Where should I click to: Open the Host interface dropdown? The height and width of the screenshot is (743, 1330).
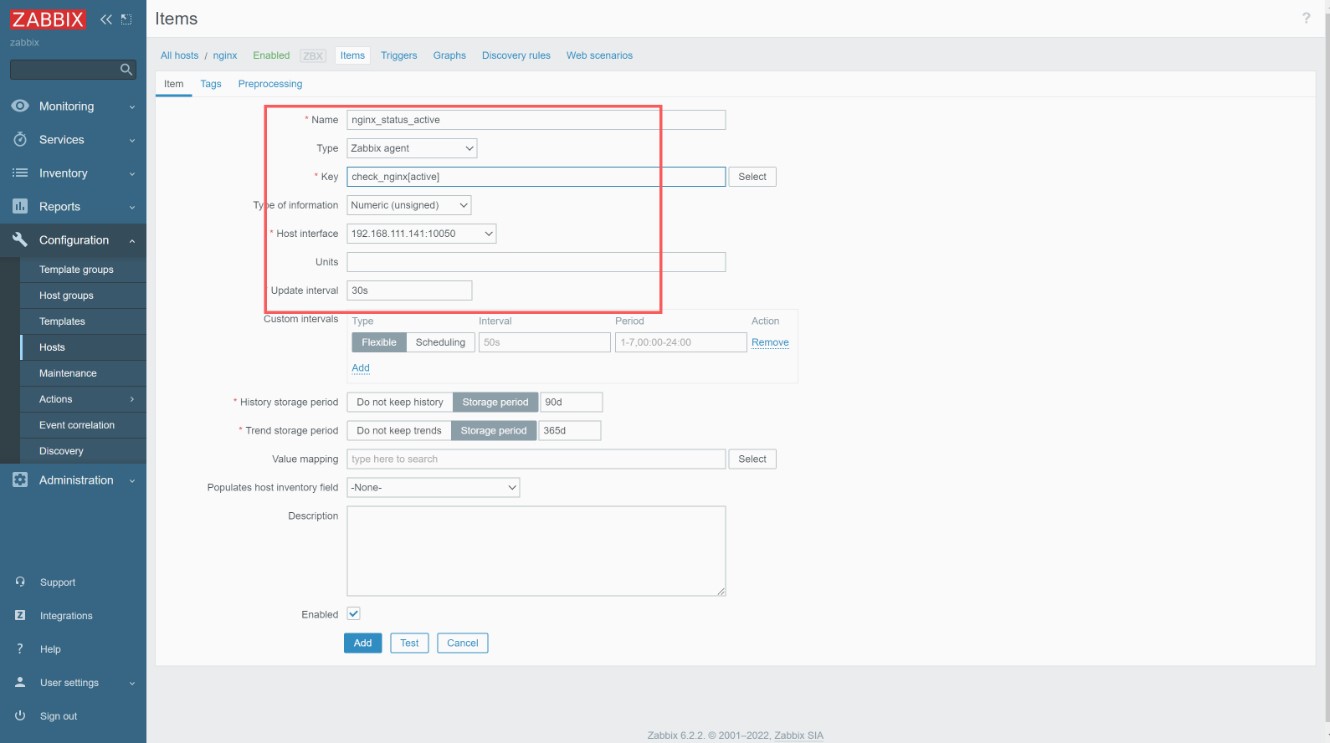pos(422,233)
